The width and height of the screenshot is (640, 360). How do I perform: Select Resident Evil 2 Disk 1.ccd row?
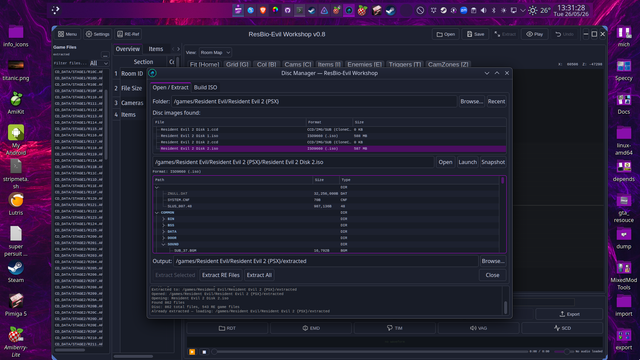(329, 129)
